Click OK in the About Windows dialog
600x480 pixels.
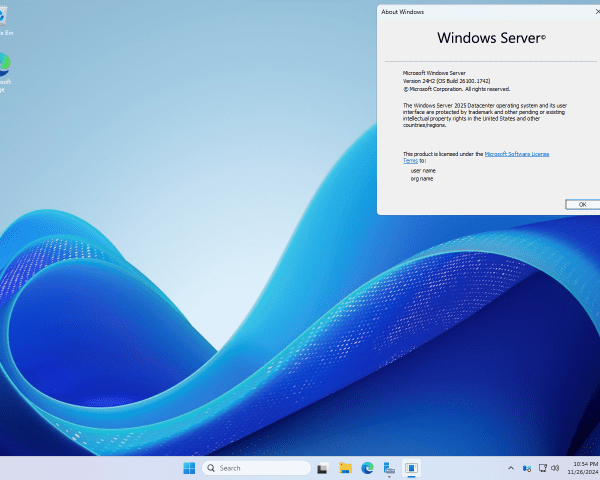582,204
